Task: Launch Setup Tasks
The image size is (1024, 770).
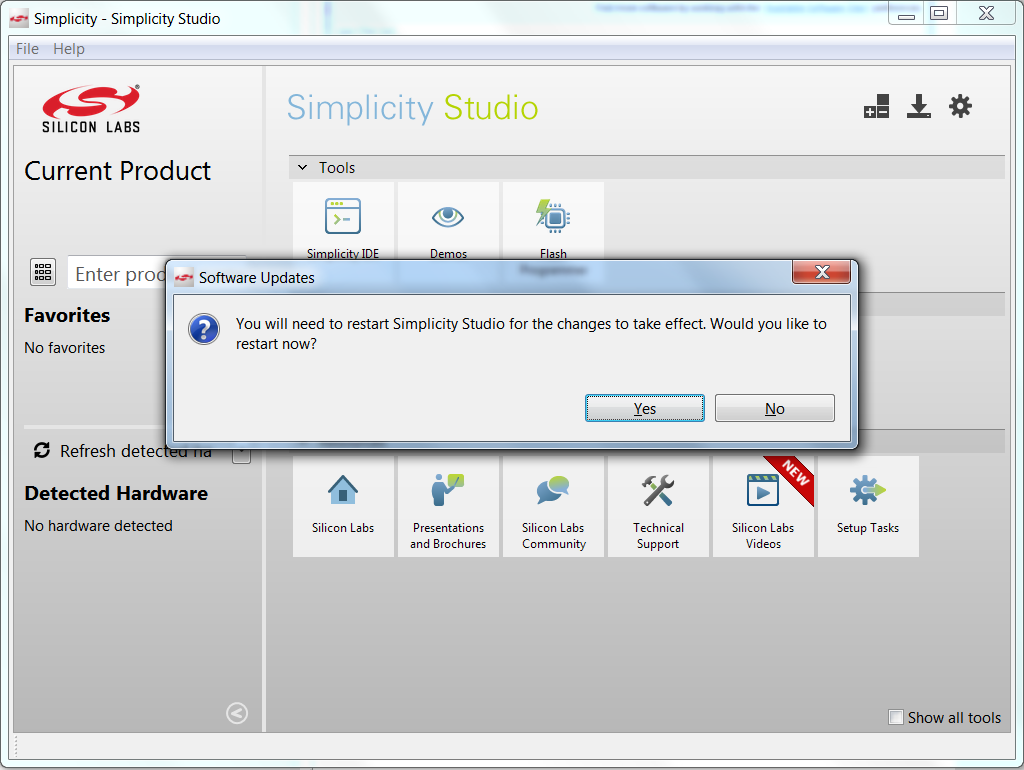Action: (x=867, y=505)
